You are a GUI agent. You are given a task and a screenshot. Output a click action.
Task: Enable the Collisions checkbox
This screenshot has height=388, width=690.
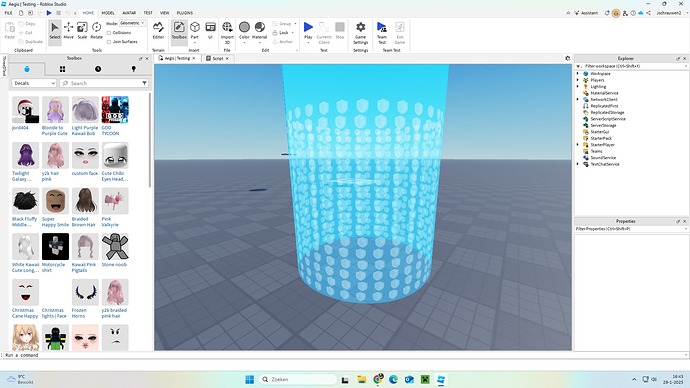pos(109,33)
